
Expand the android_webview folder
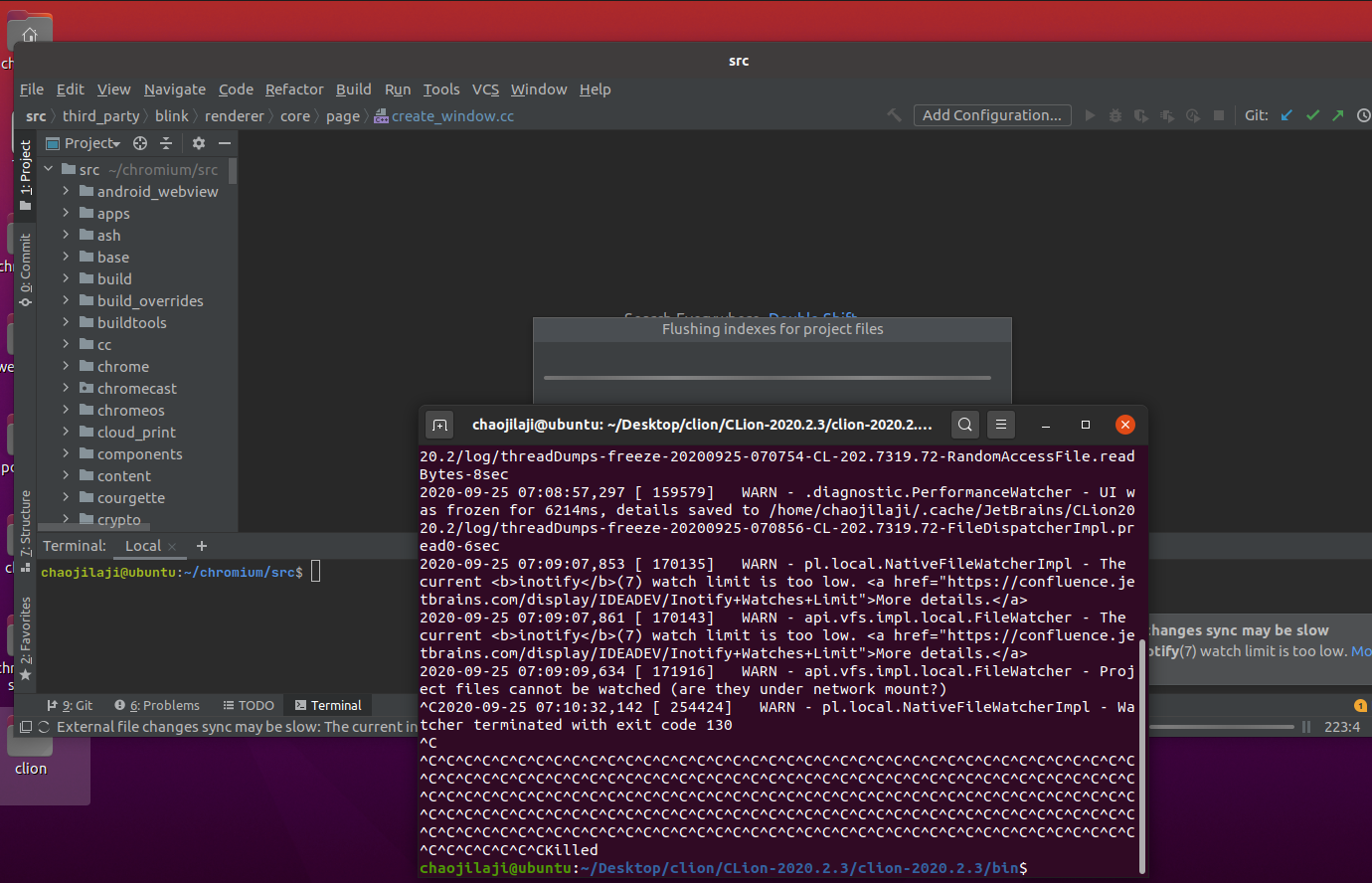pos(66,191)
